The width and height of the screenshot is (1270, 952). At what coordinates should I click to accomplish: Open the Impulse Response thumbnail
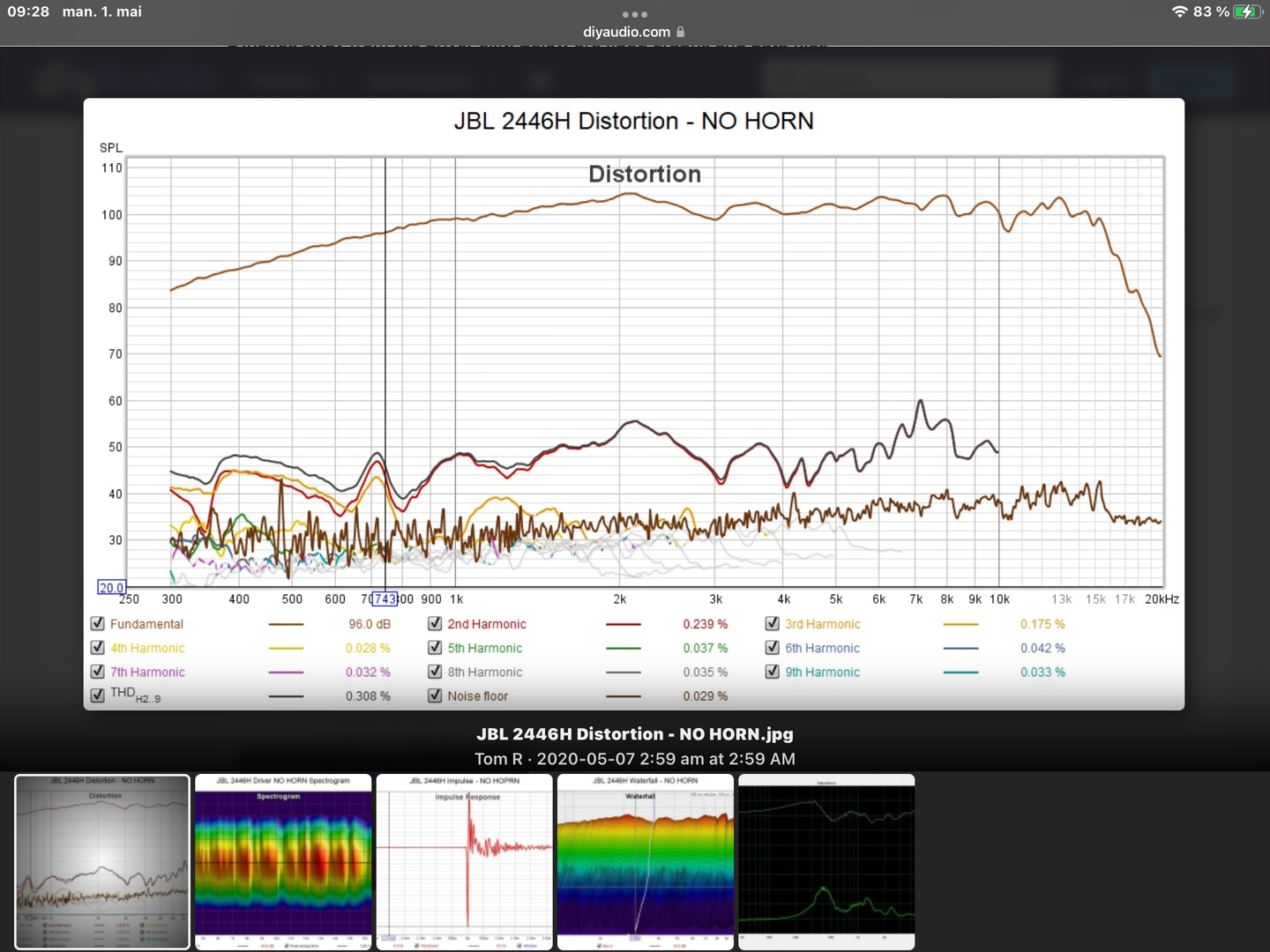[x=465, y=862]
